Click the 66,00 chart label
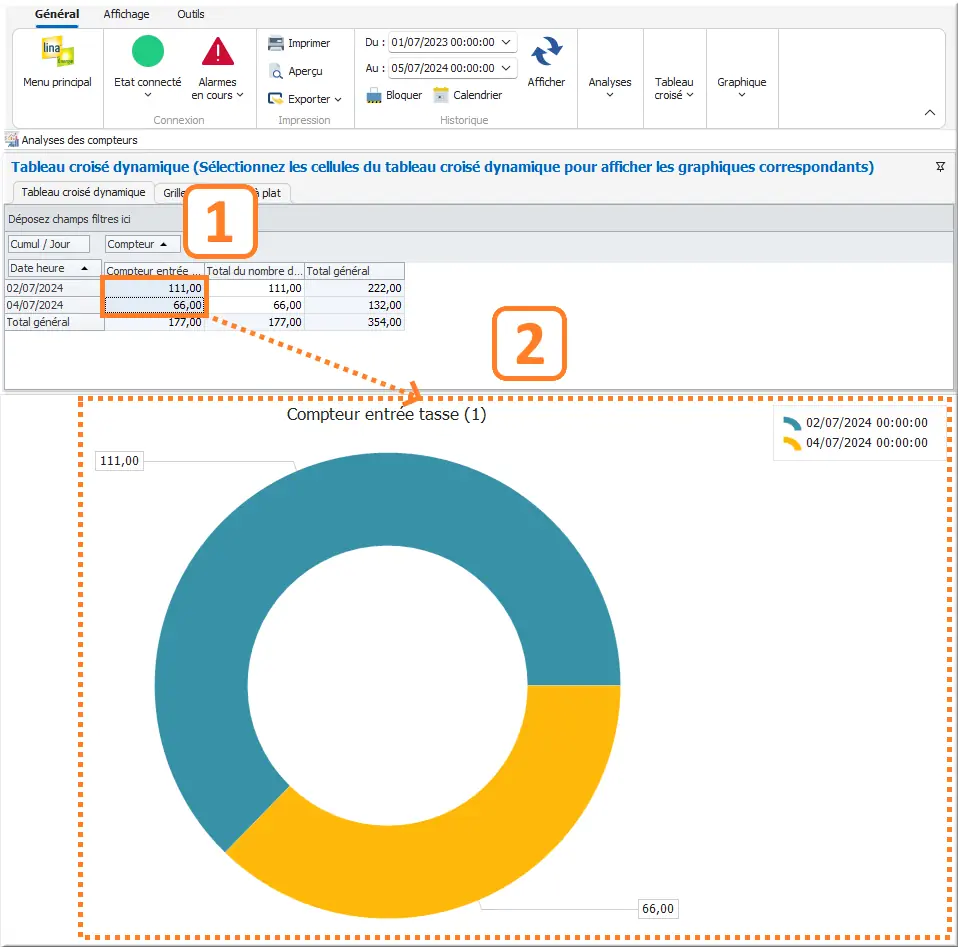 click(658, 909)
